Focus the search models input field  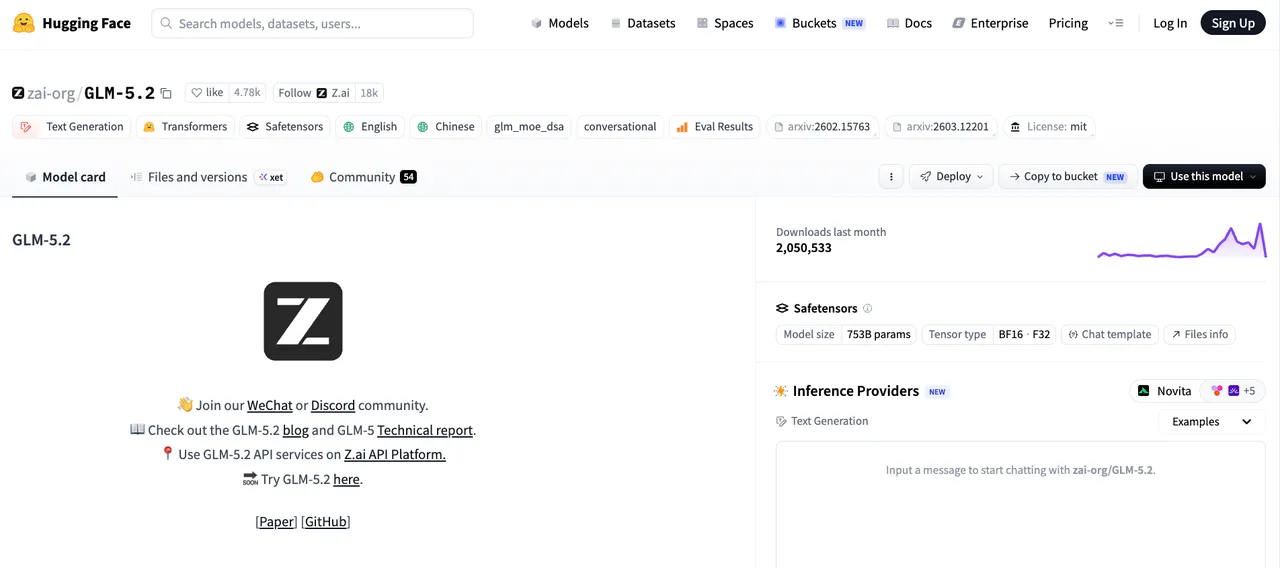point(312,23)
